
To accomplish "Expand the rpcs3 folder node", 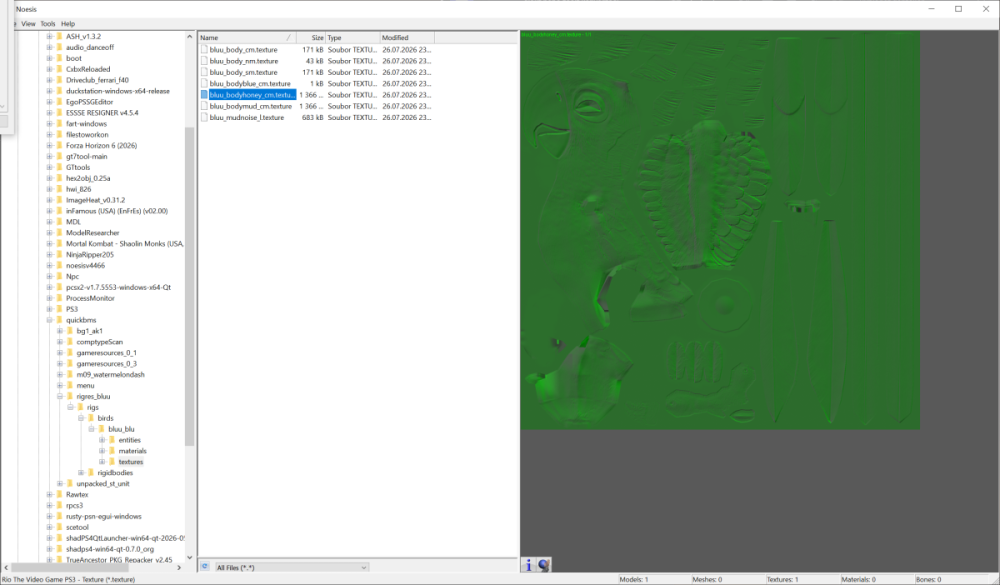I will (50, 505).
